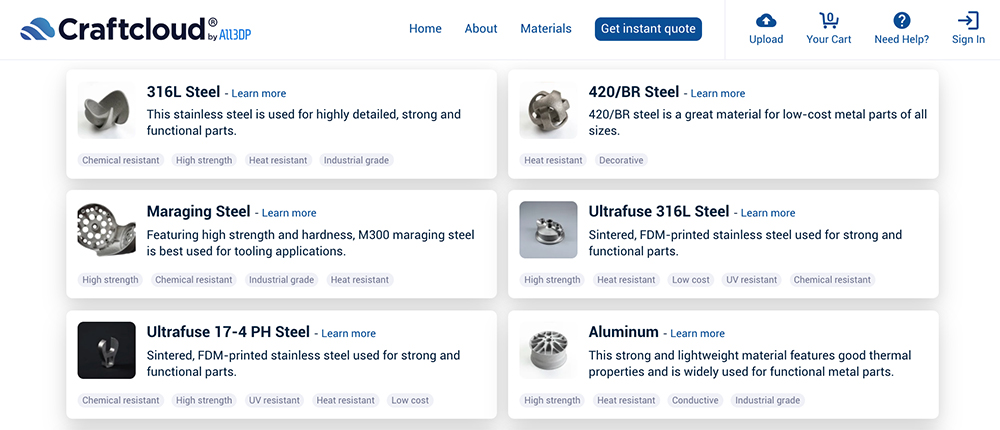Click the Sign In icon

pos(968,21)
